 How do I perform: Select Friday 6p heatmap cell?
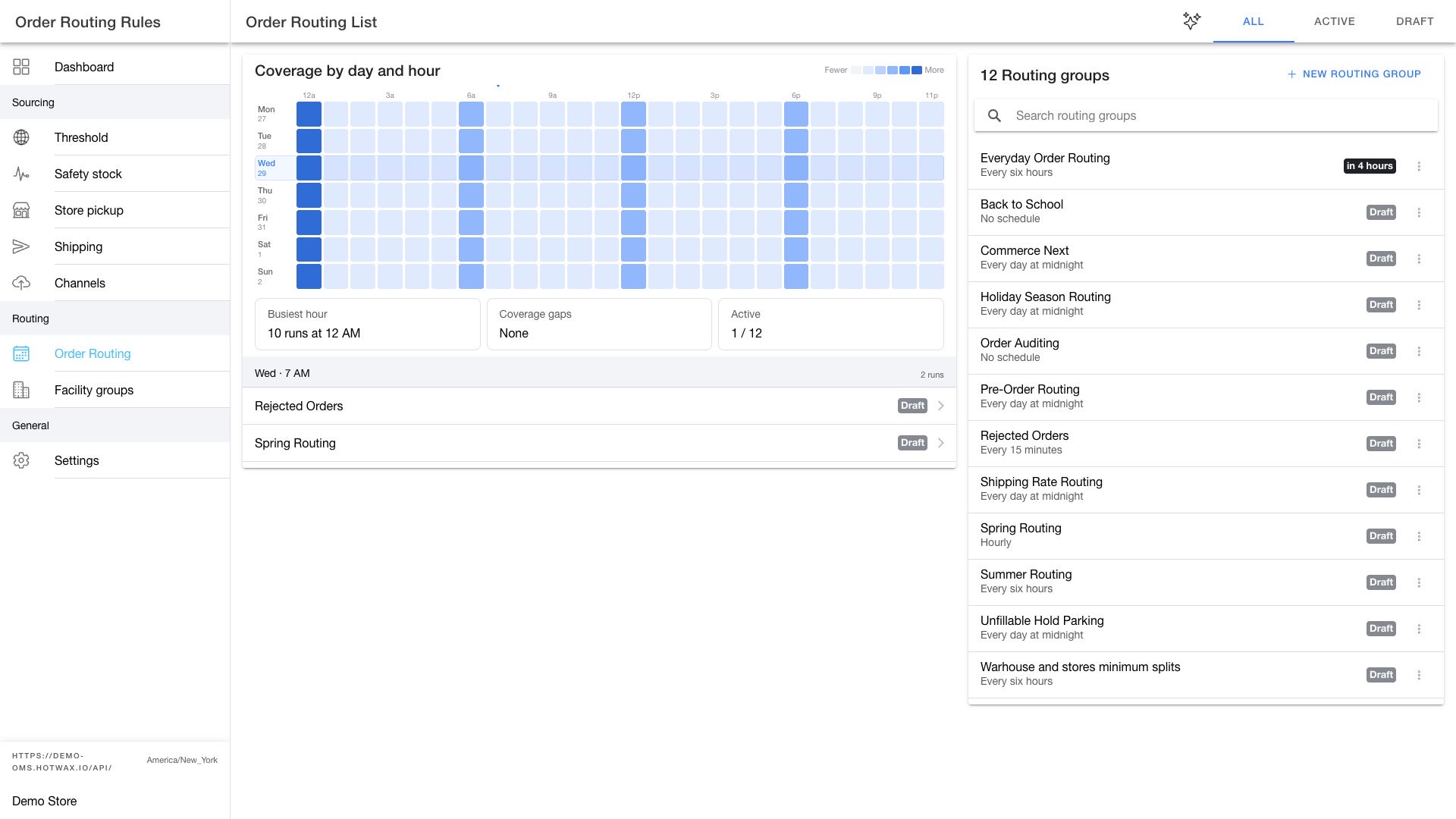click(795, 222)
